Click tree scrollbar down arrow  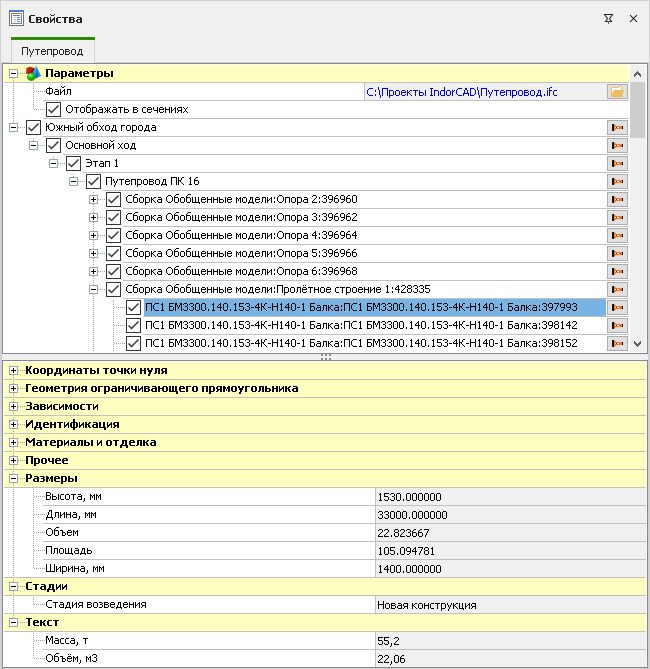[x=638, y=344]
